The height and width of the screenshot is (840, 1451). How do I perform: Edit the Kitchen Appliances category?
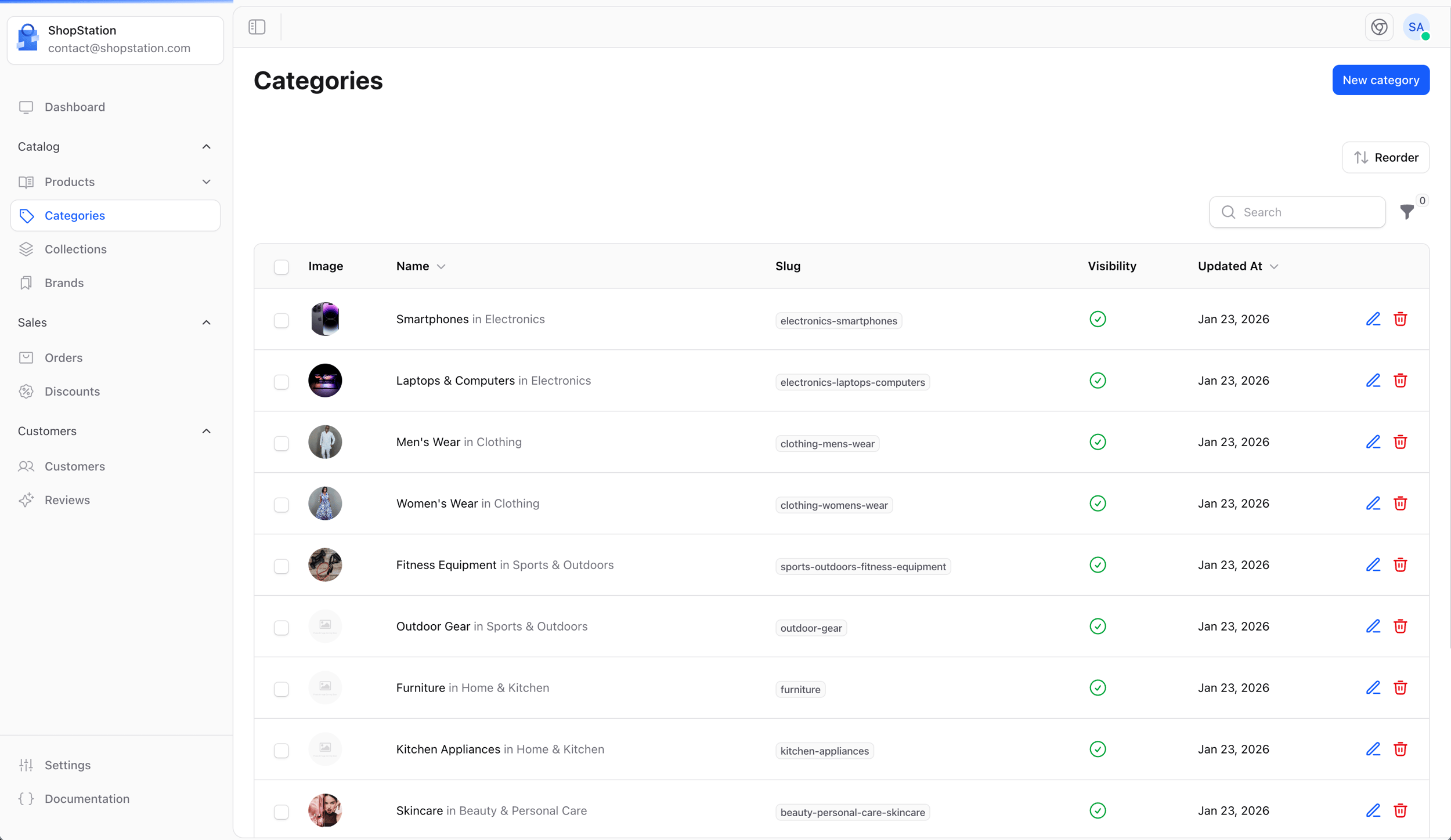[1373, 750]
